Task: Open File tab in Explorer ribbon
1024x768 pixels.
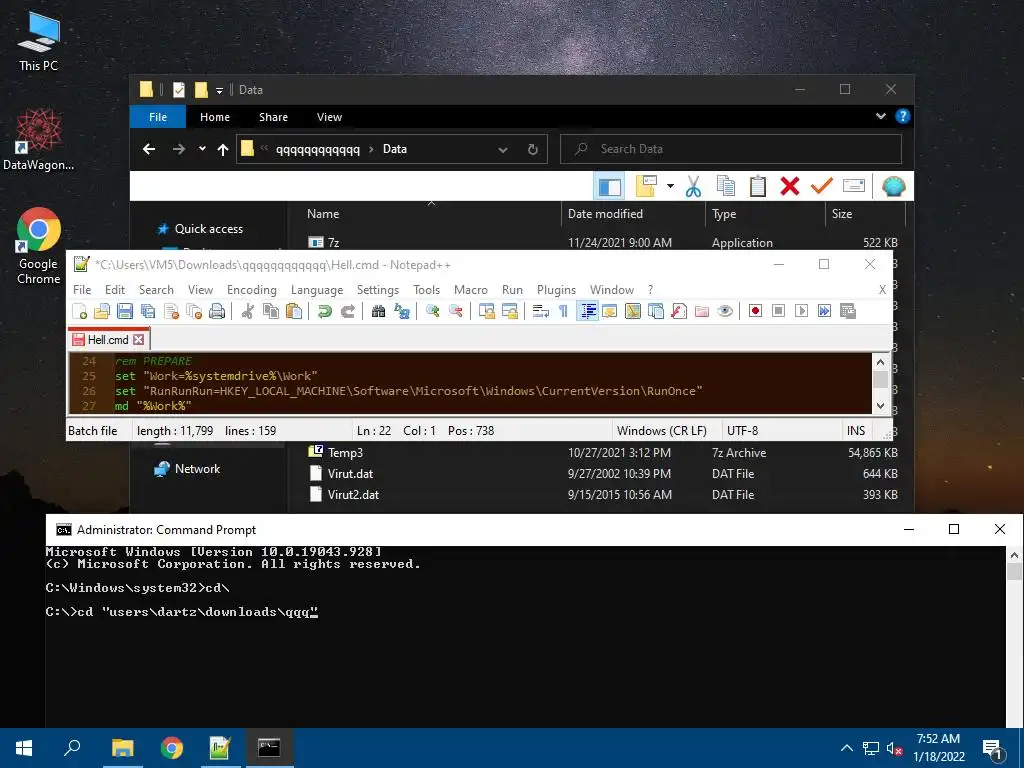Action: pyautogui.click(x=158, y=117)
